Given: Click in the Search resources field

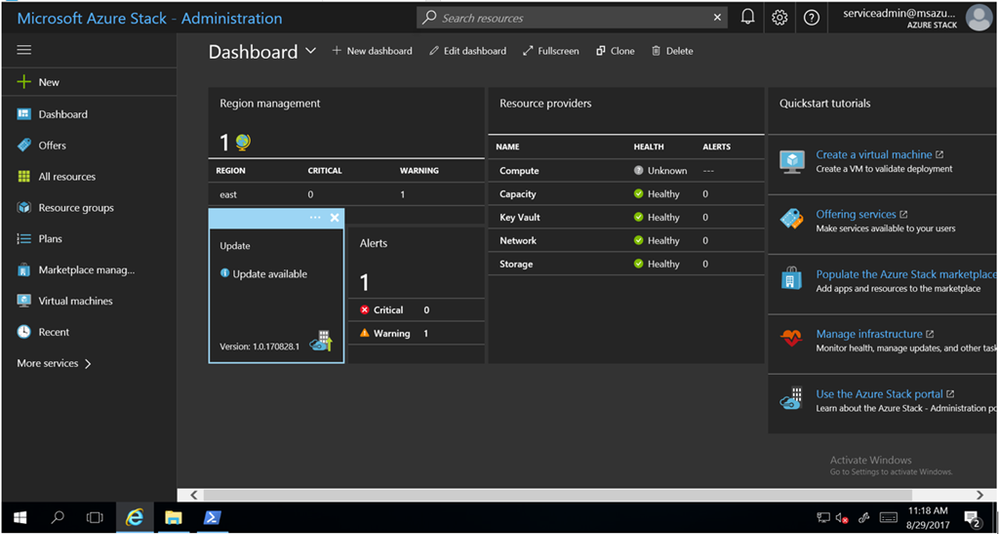Looking at the screenshot, I should point(573,18).
